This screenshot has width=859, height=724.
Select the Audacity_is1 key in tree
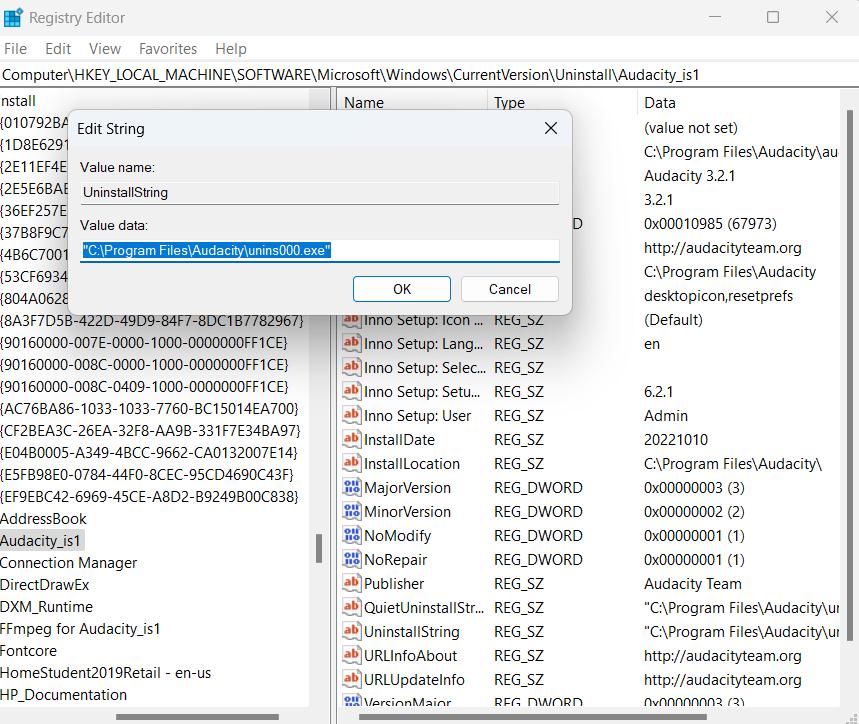42,540
